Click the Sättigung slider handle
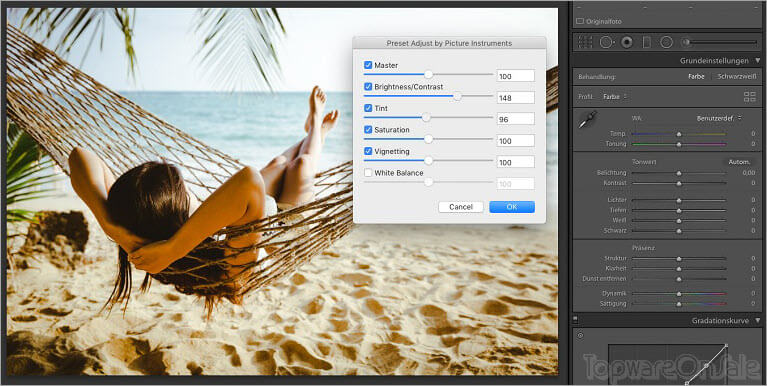This screenshot has height=386, width=767. coord(679,304)
